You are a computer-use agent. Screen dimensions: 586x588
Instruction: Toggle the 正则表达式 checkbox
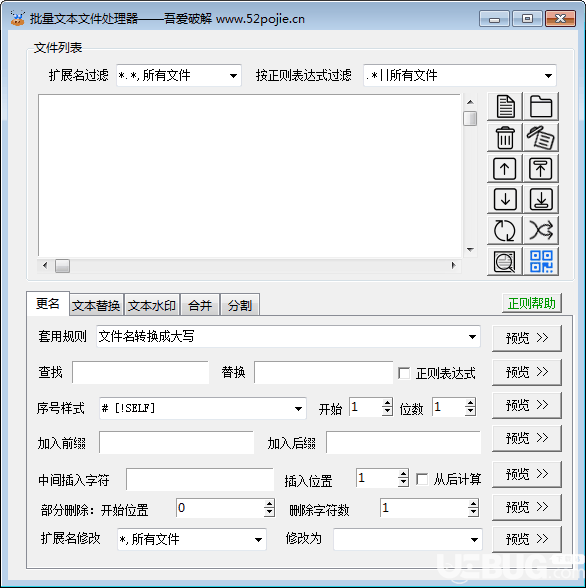coord(404,373)
